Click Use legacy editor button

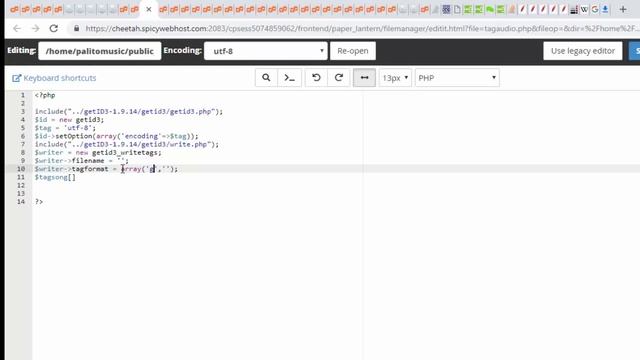click(582, 51)
